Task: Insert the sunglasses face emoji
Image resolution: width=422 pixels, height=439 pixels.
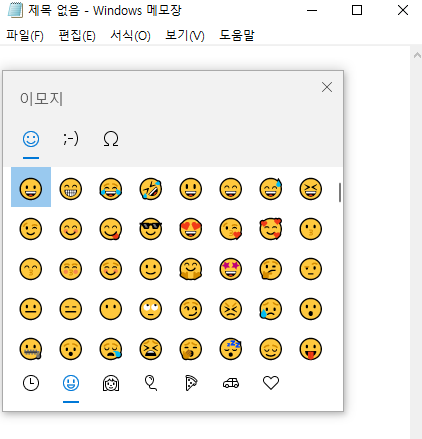Action: pos(151,229)
